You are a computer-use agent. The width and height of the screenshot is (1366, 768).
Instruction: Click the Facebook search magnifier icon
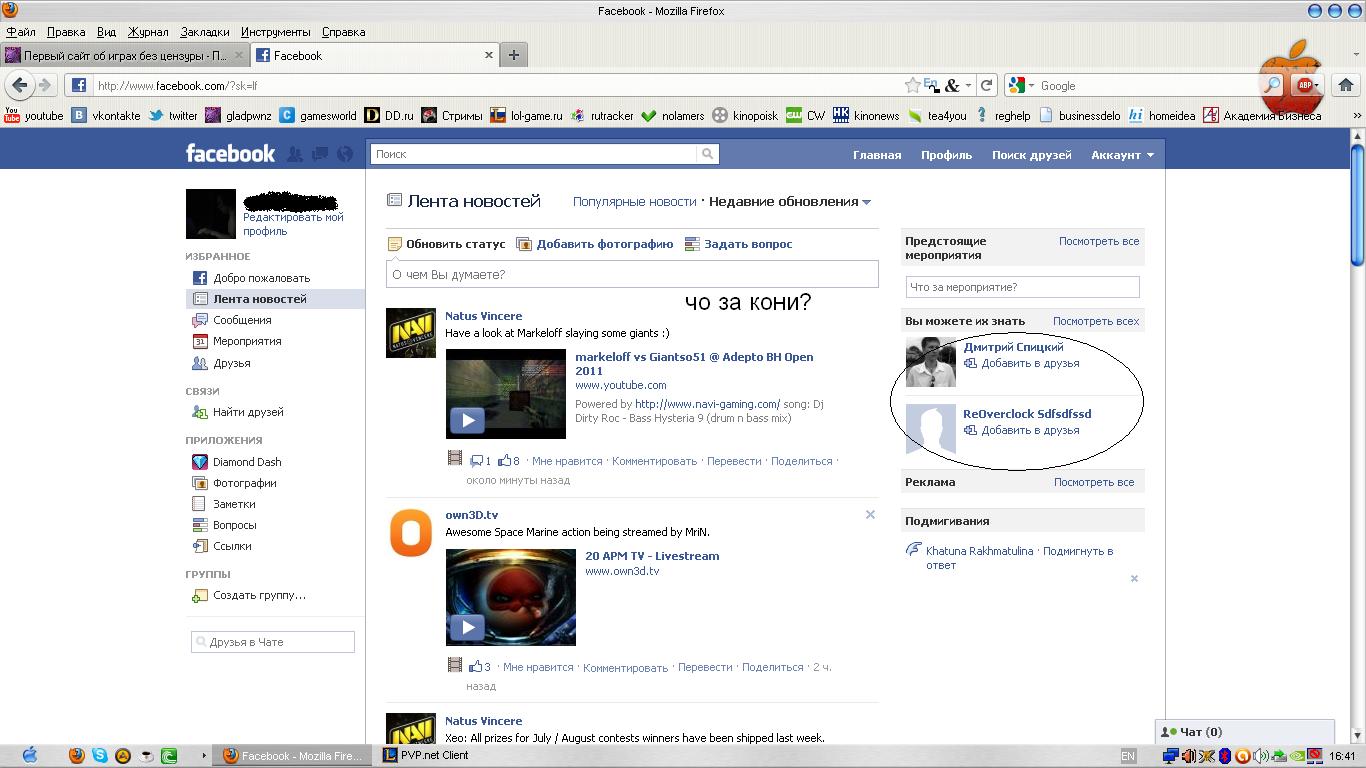pyautogui.click(x=708, y=154)
